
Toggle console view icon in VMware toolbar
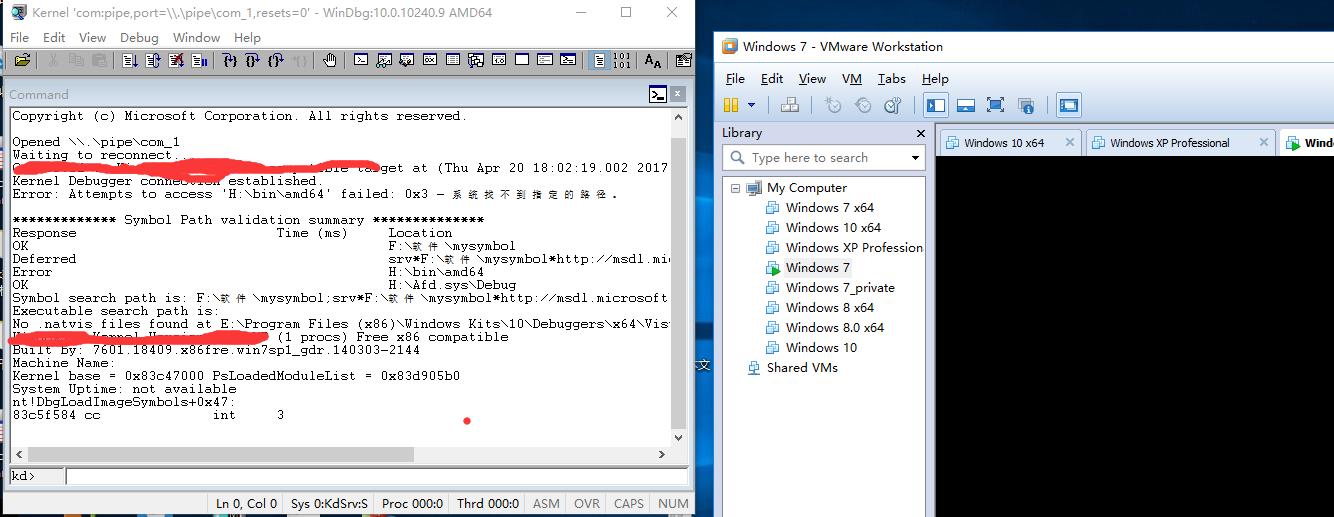pos(1069,105)
